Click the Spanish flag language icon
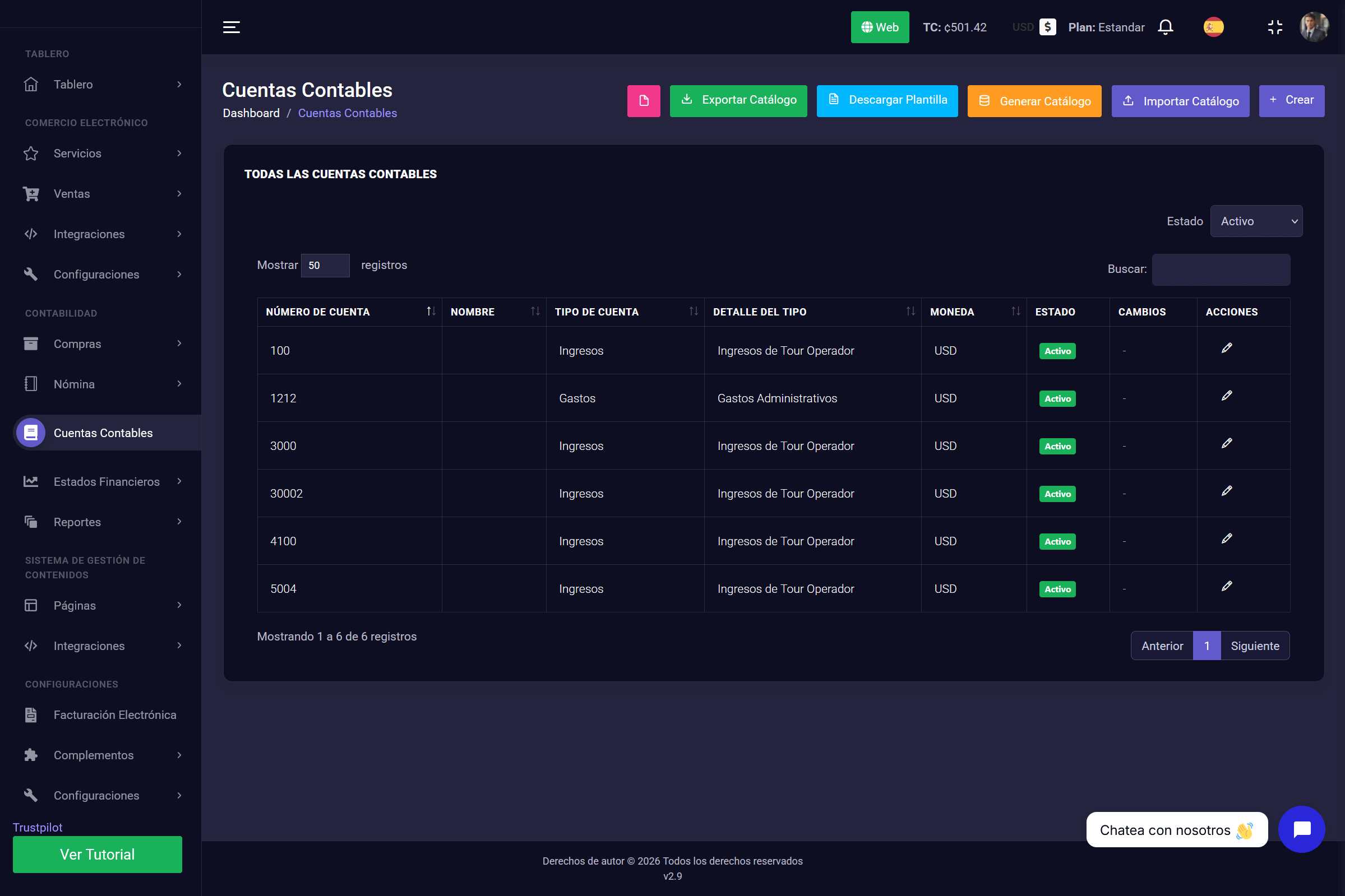 click(1213, 27)
